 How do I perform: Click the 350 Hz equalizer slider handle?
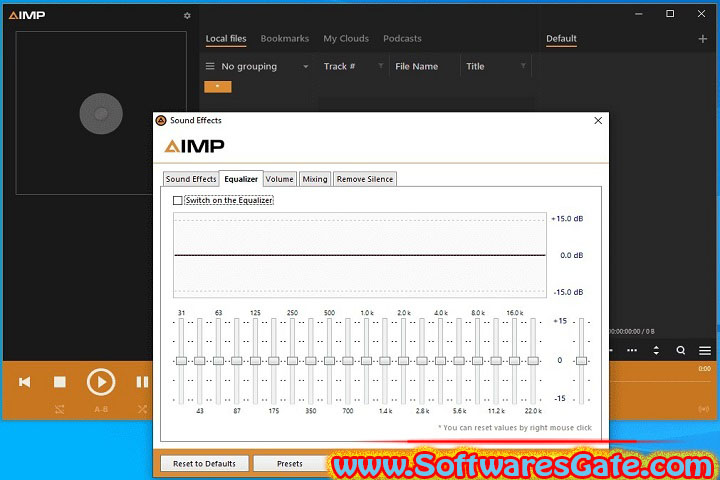click(311, 361)
